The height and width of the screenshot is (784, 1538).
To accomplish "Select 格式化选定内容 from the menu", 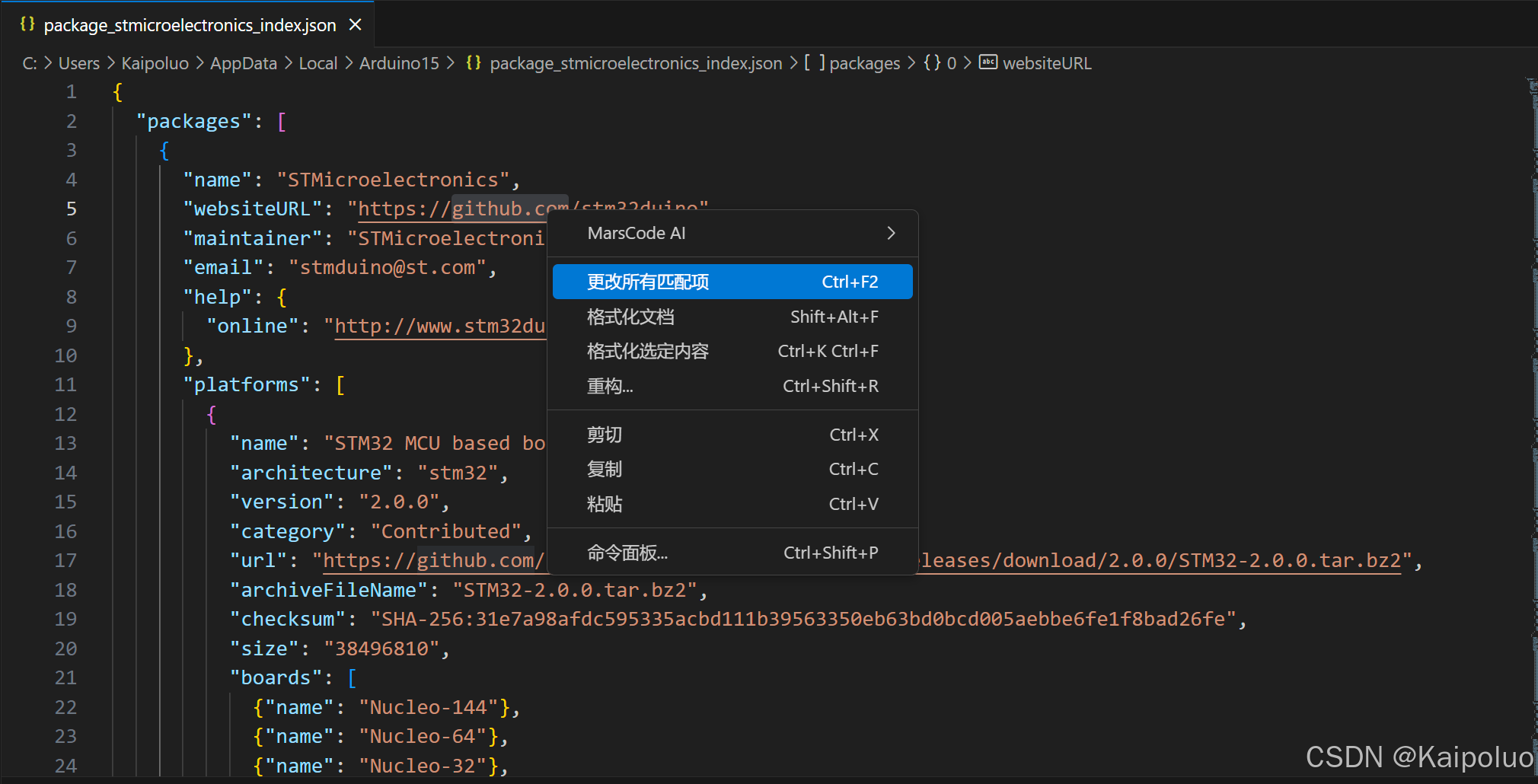I will 647,351.
